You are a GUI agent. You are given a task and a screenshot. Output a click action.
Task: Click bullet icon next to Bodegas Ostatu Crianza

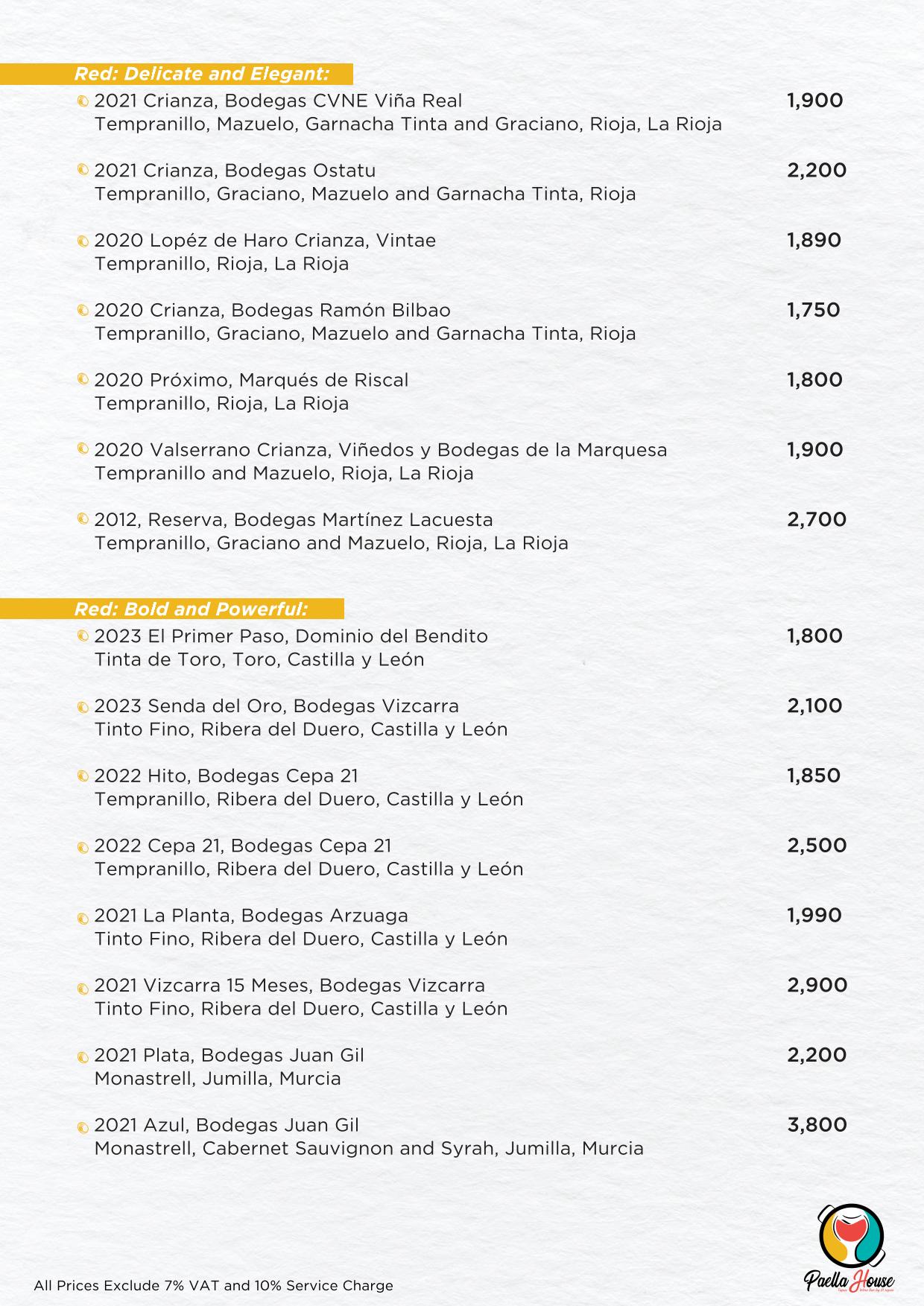tap(83, 170)
